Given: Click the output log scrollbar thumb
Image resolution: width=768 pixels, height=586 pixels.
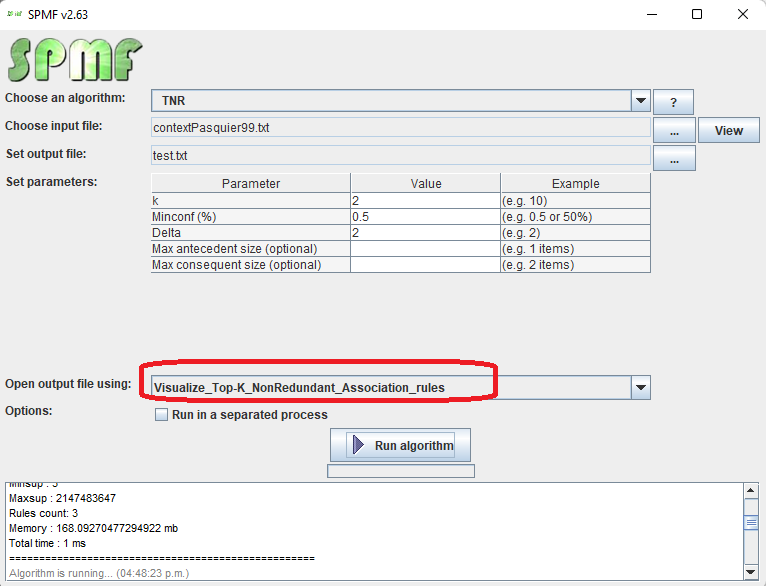Looking at the screenshot, I should (751, 522).
